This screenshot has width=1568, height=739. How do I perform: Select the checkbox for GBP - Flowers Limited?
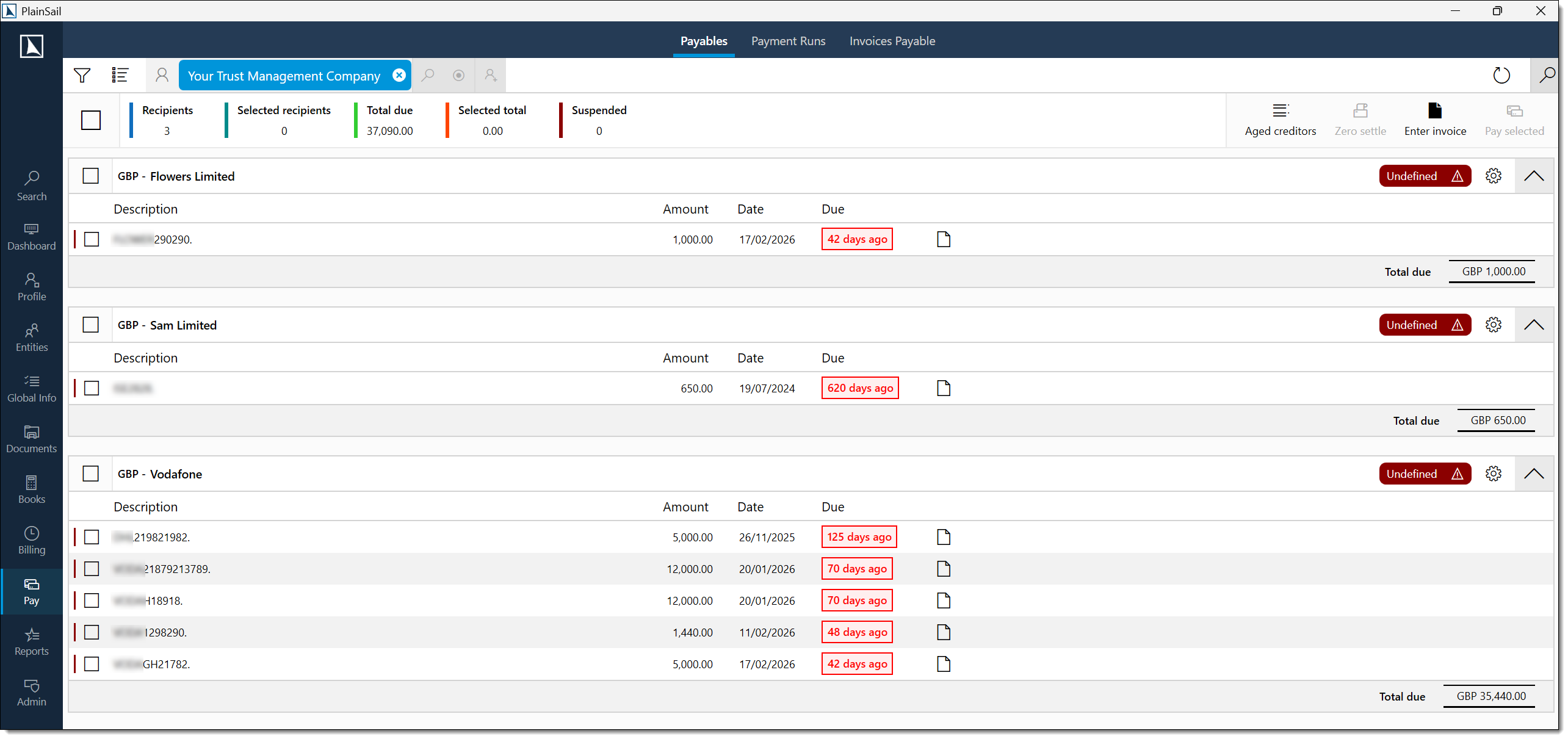(x=90, y=176)
